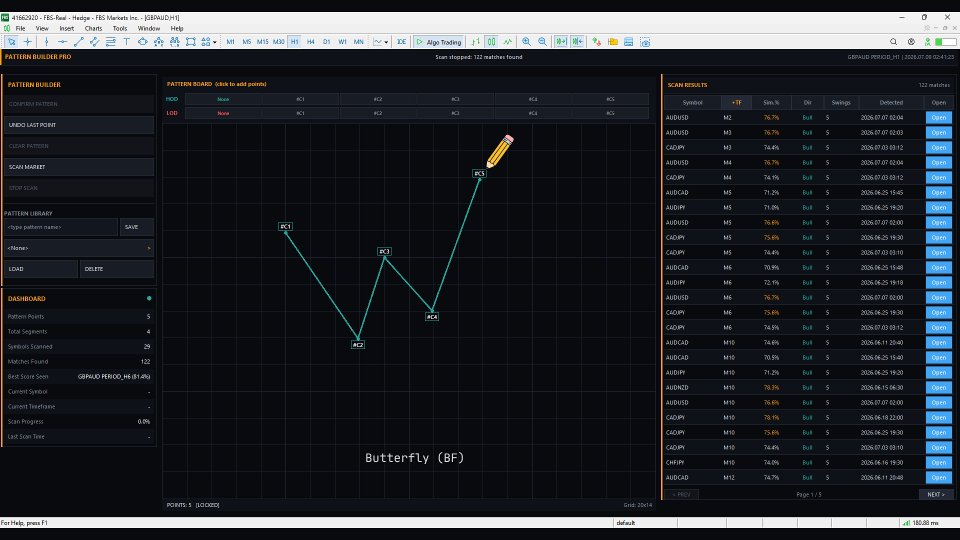Screen dimensions: 960x540
Task: Select candlestick chart display
Action: pos(492,42)
